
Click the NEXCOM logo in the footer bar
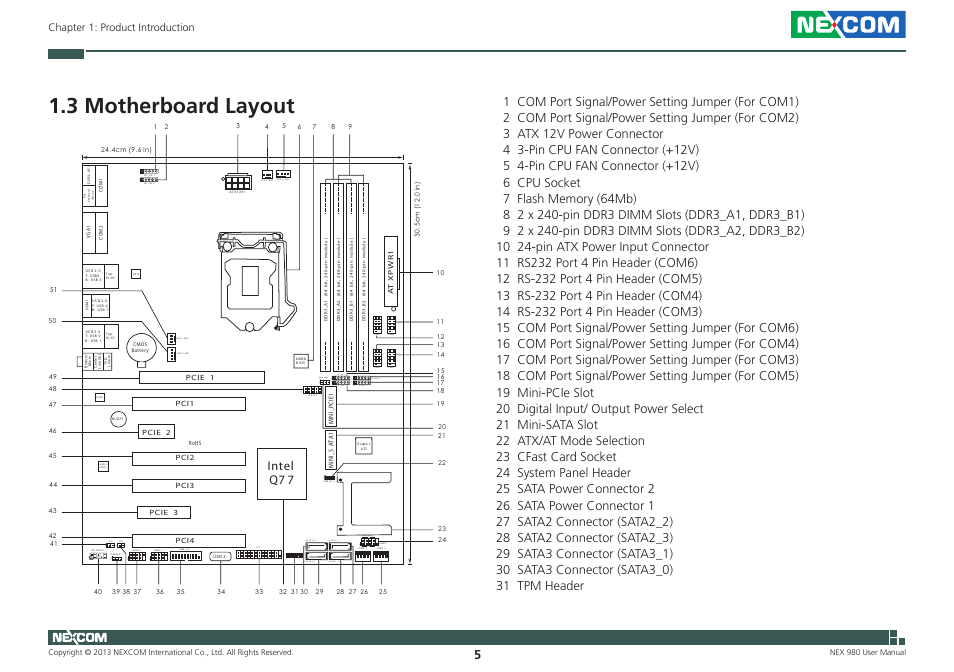79,637
